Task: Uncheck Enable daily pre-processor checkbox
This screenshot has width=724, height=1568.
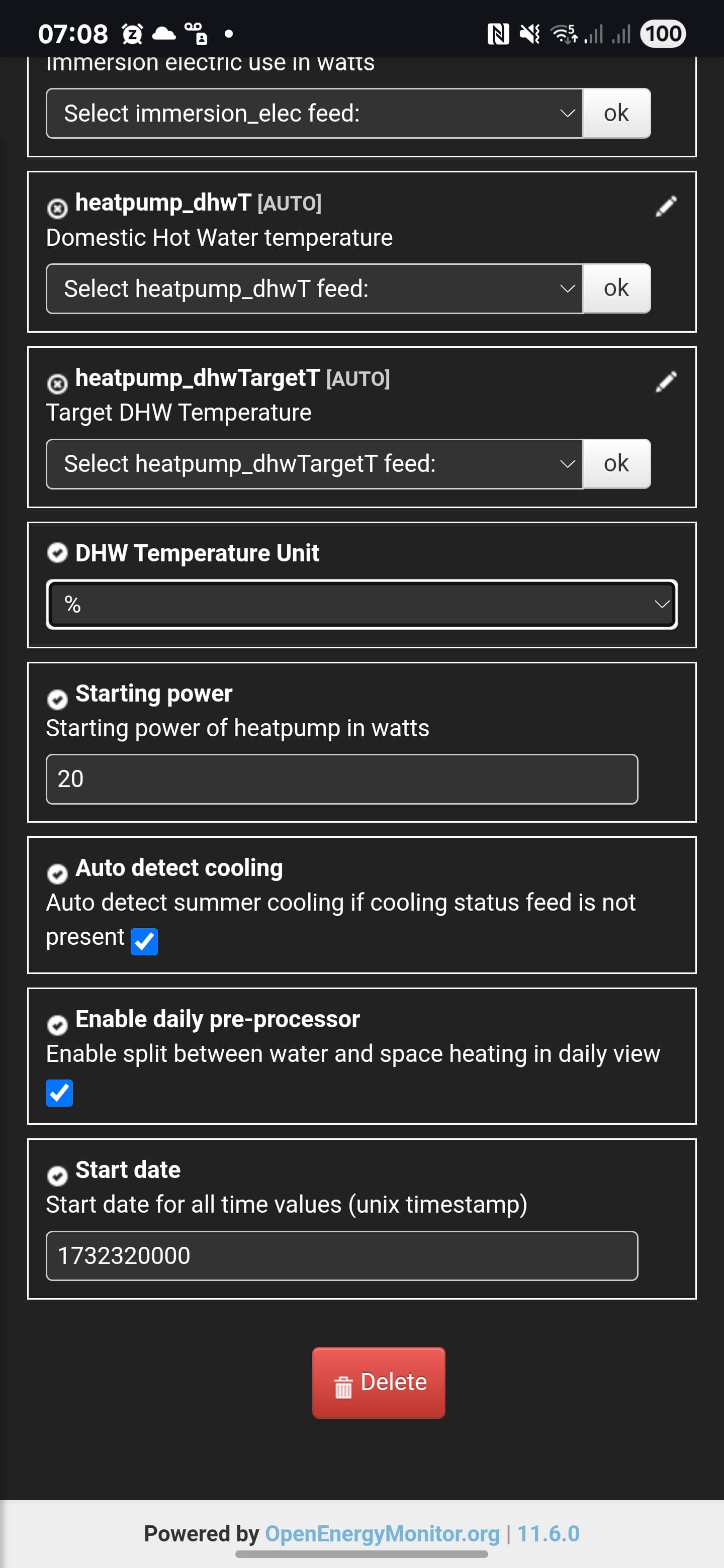Action: 59,1093
